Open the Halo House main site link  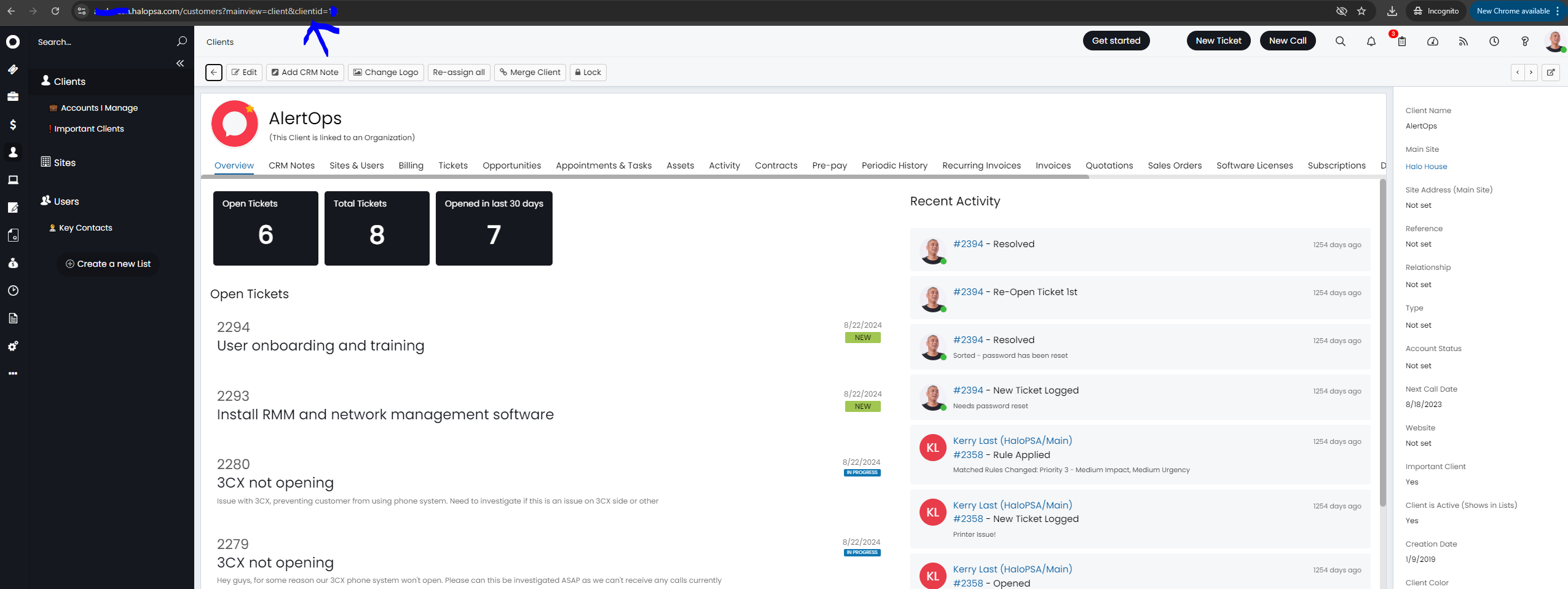point(1426,167)
